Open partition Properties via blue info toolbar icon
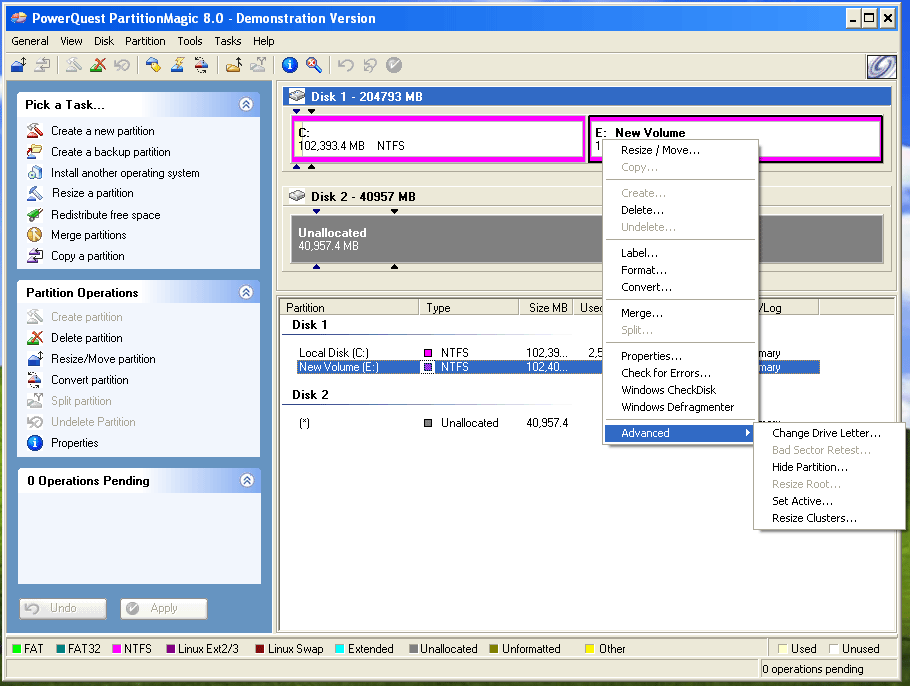Viewport: 910px width, 686px height. tap(290, 65)
